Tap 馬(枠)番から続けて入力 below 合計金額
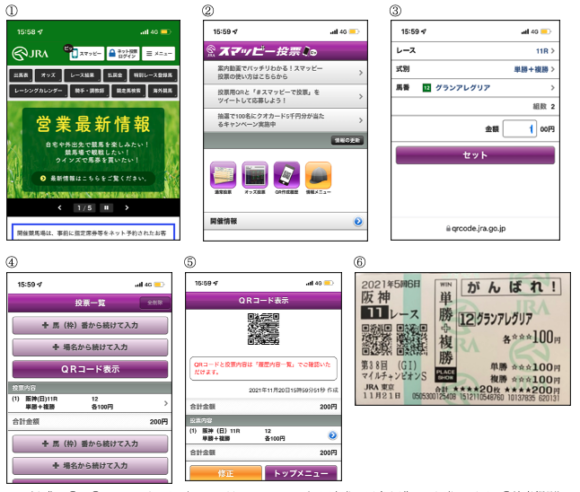The image size is (580, 492). (x=90, y=444)
